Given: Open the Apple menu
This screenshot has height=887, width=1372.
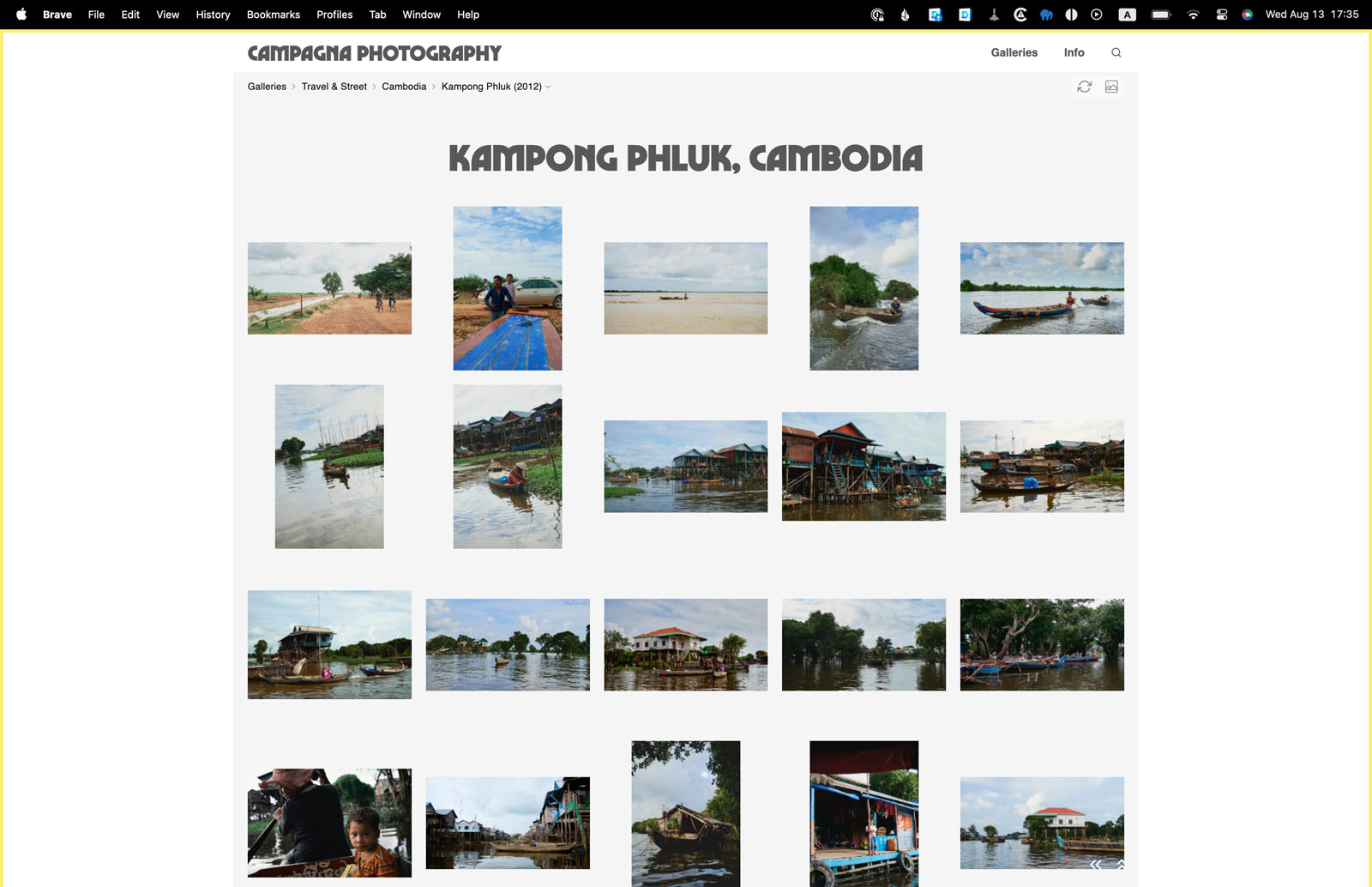Looking at the screenshot, I should pyautogui.click(x=21, y=15).
